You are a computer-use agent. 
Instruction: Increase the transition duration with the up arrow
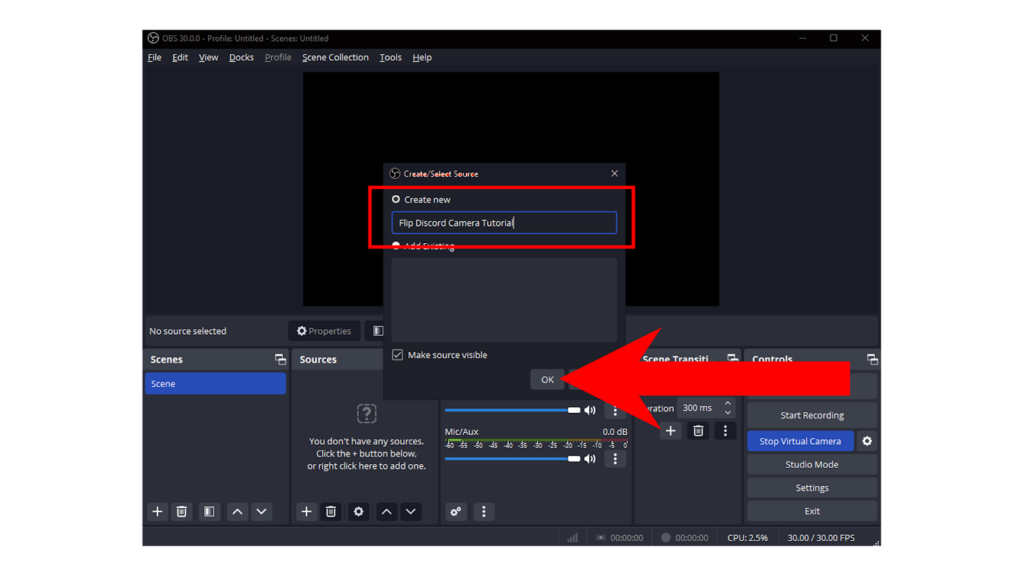[728, 404]
